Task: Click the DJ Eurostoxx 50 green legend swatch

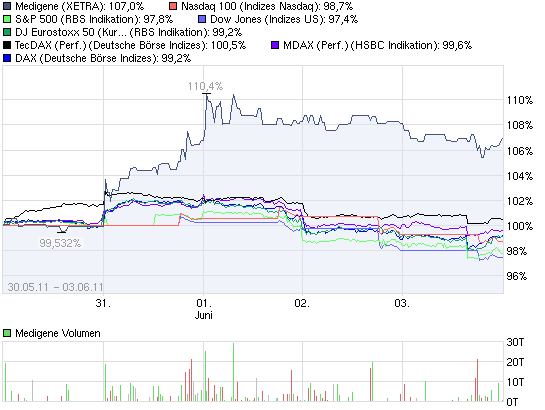Action: point(7,32)
